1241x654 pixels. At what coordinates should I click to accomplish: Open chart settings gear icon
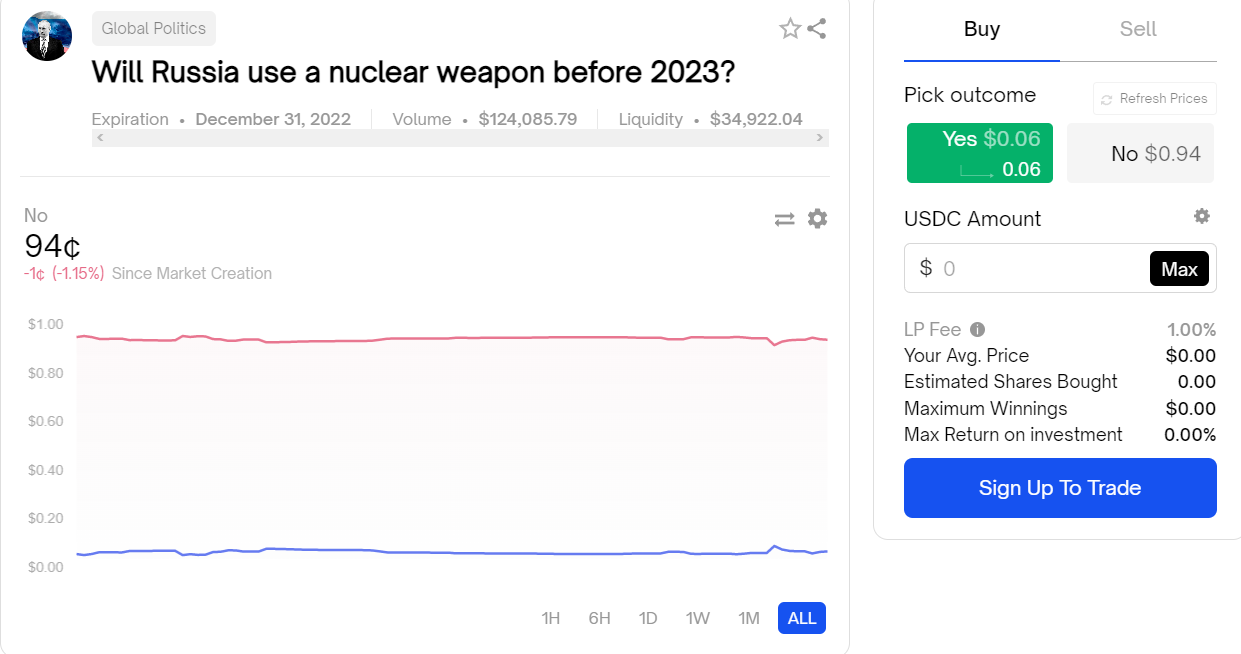click(x=817, y=218)
